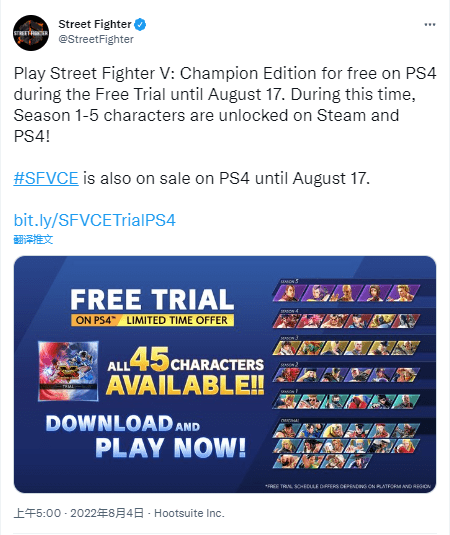450x535 pixels.
Task: Click the Season 5 character row
Action: click(x=346, y=293)
